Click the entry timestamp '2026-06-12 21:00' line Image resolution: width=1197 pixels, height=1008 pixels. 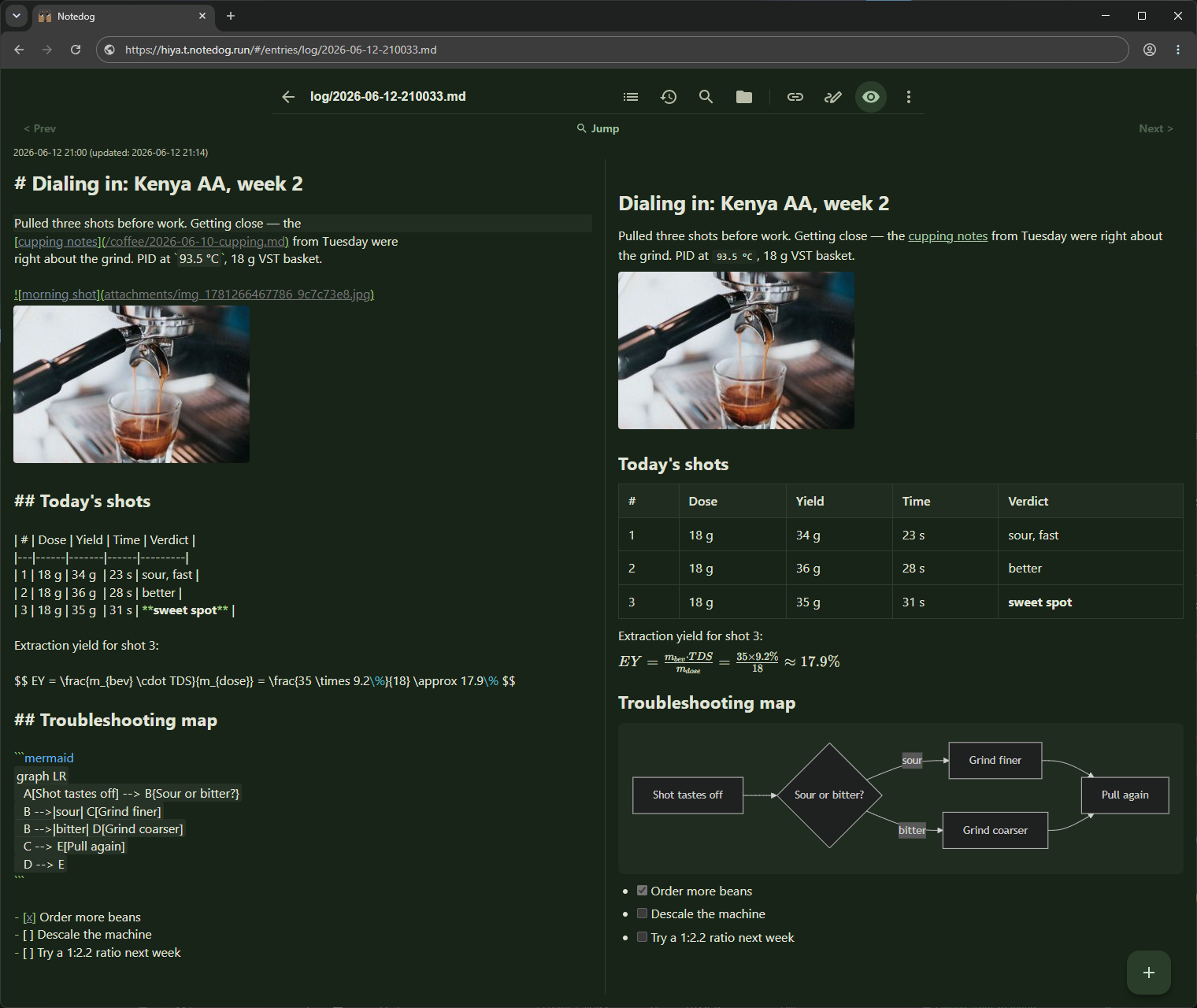coord(111,153)
